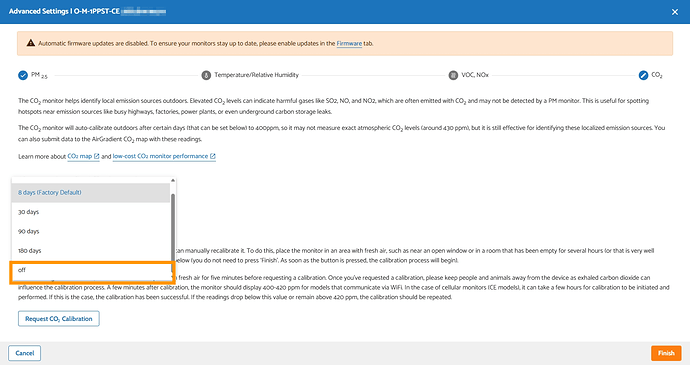Click the Request CO2 Calibration button

point(59,319)
